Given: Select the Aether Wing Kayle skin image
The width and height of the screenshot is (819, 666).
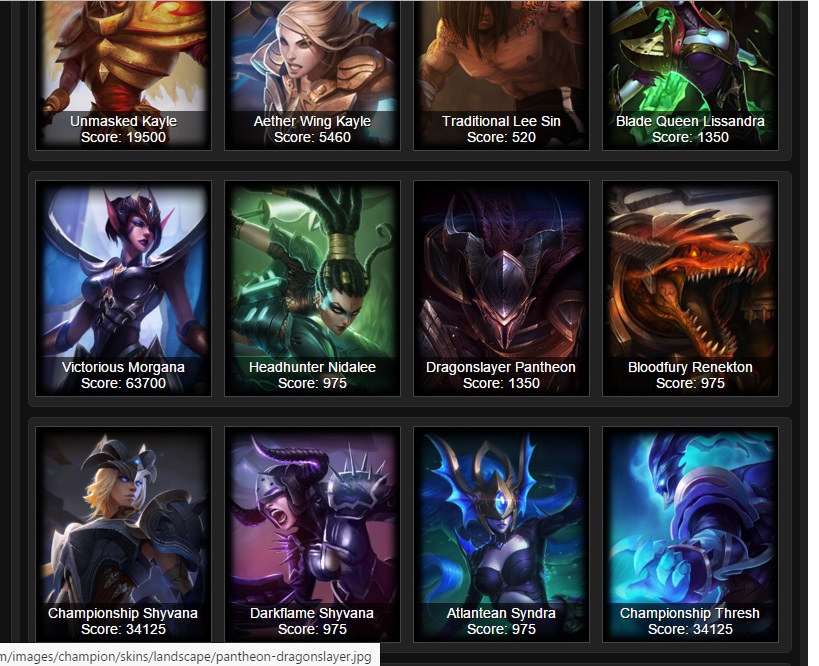Looking at the screenshot, I should tap(312, 75).
